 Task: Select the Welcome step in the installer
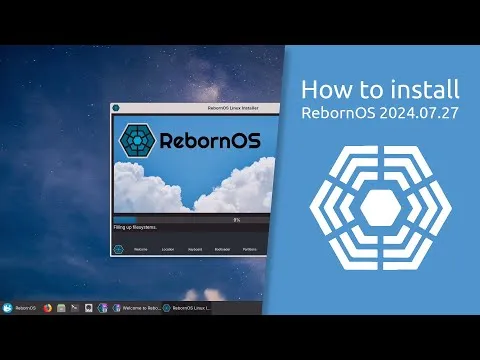click(141, 249)
